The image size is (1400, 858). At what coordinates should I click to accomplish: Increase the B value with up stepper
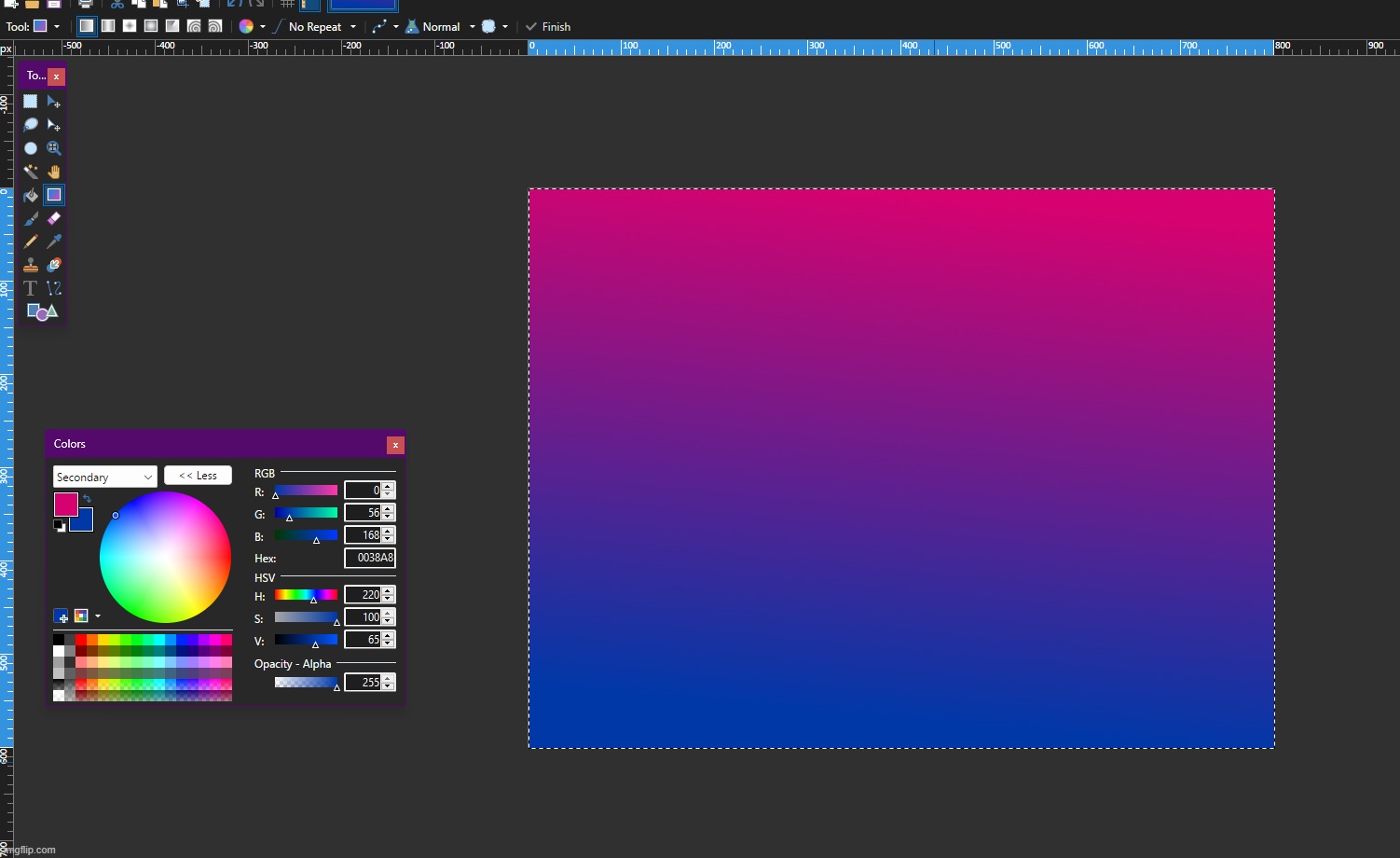click(x=389, y=531)
